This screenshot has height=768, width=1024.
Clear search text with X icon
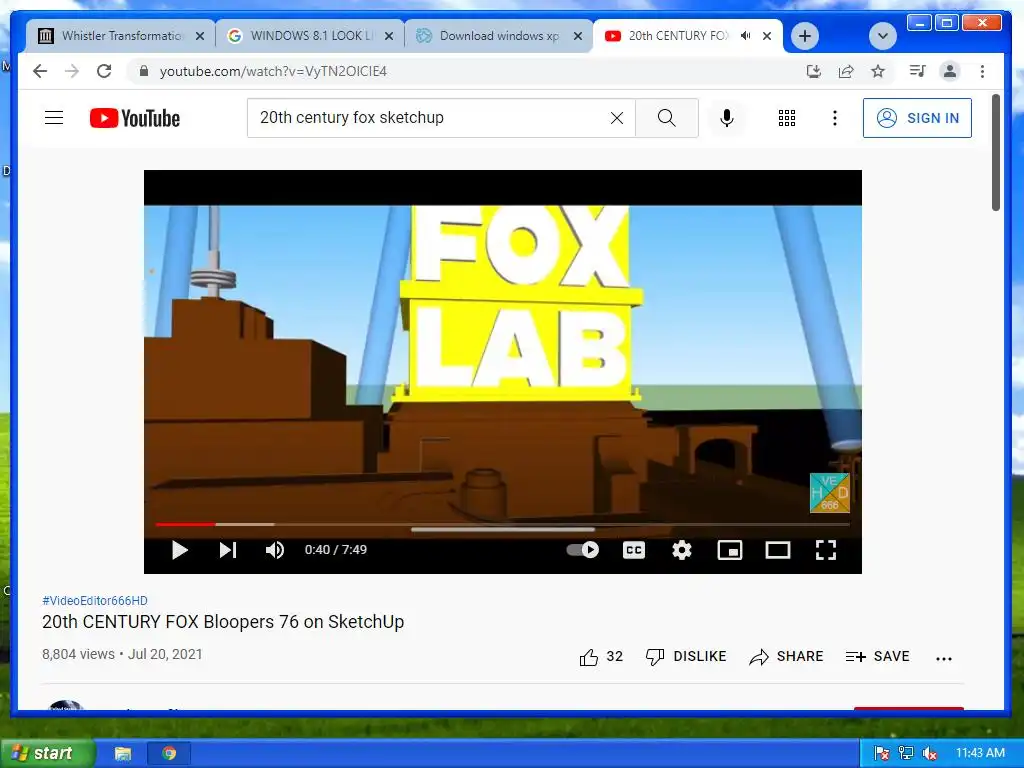click(616, 118)
